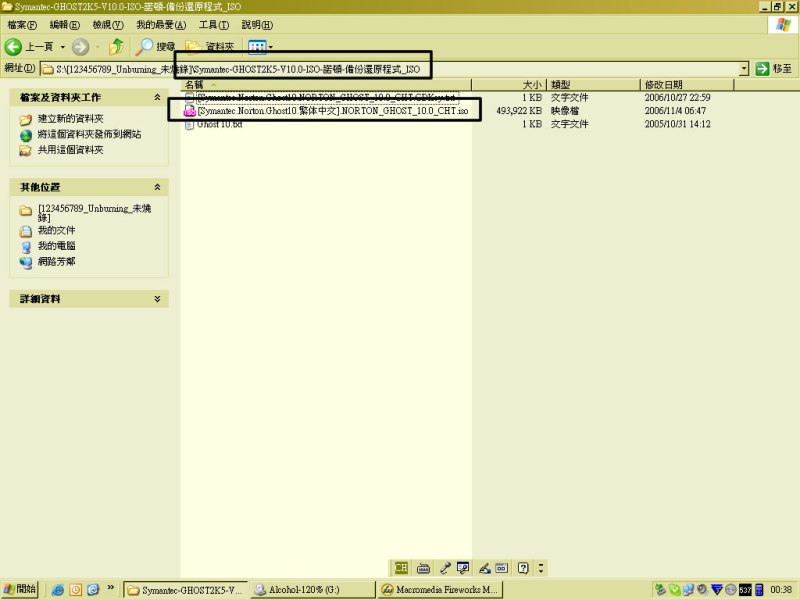
Task: Click the language bar keyboard icon
Action: [423, 568]
